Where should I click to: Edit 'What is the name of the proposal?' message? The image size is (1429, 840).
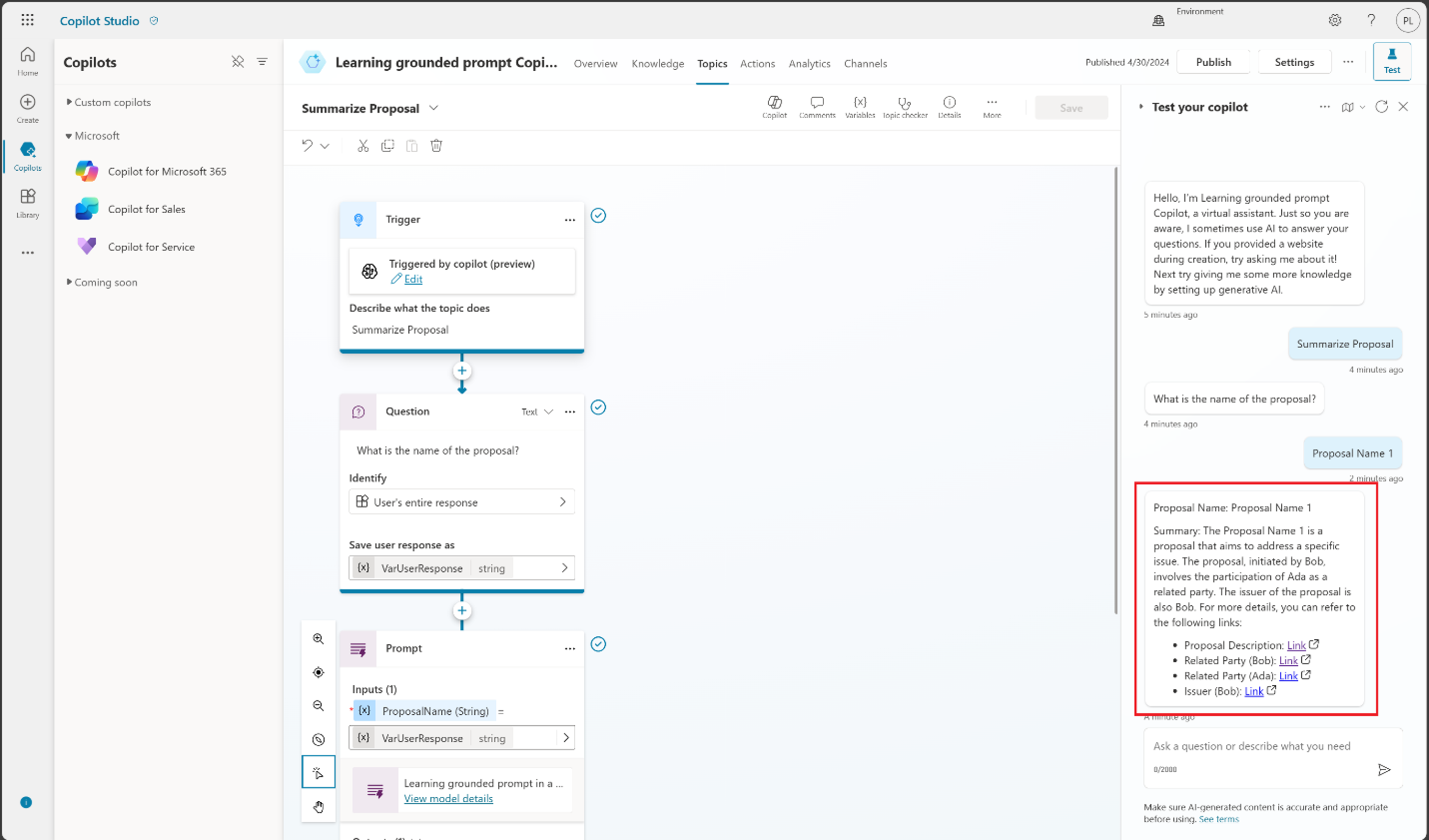tap(438, 451)
